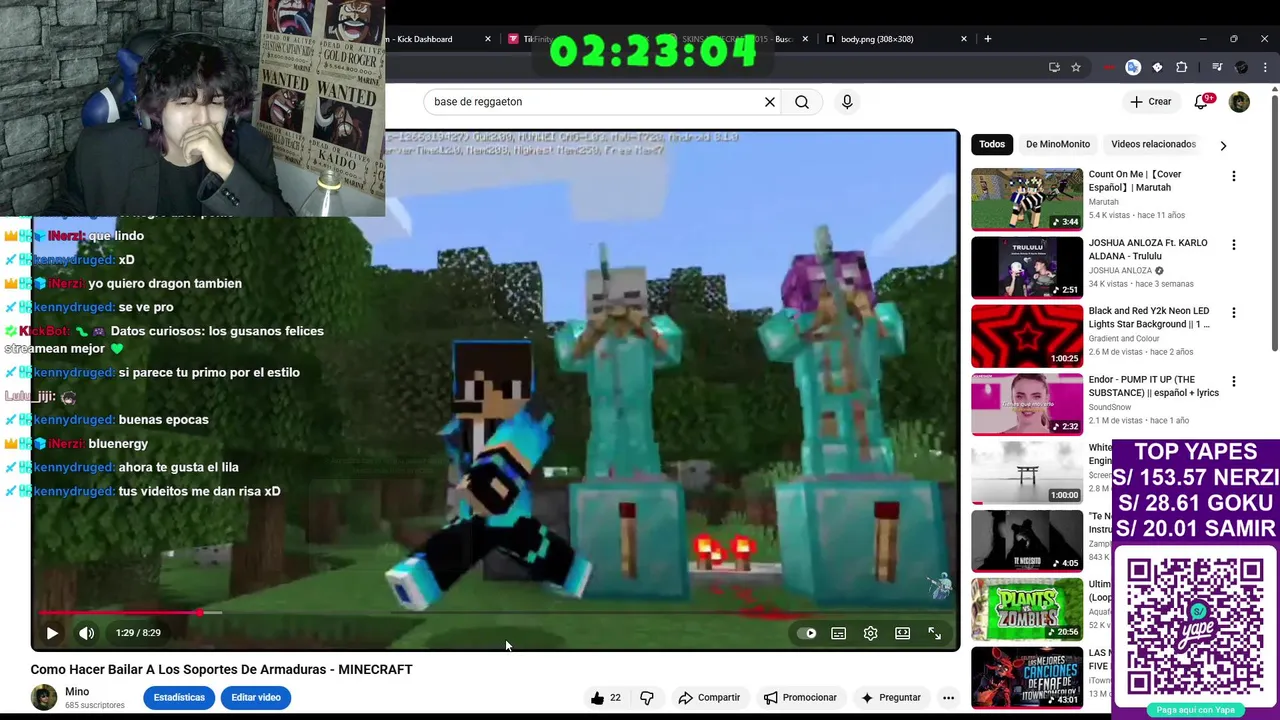Open the Estadísticas button

coord(179,698)
